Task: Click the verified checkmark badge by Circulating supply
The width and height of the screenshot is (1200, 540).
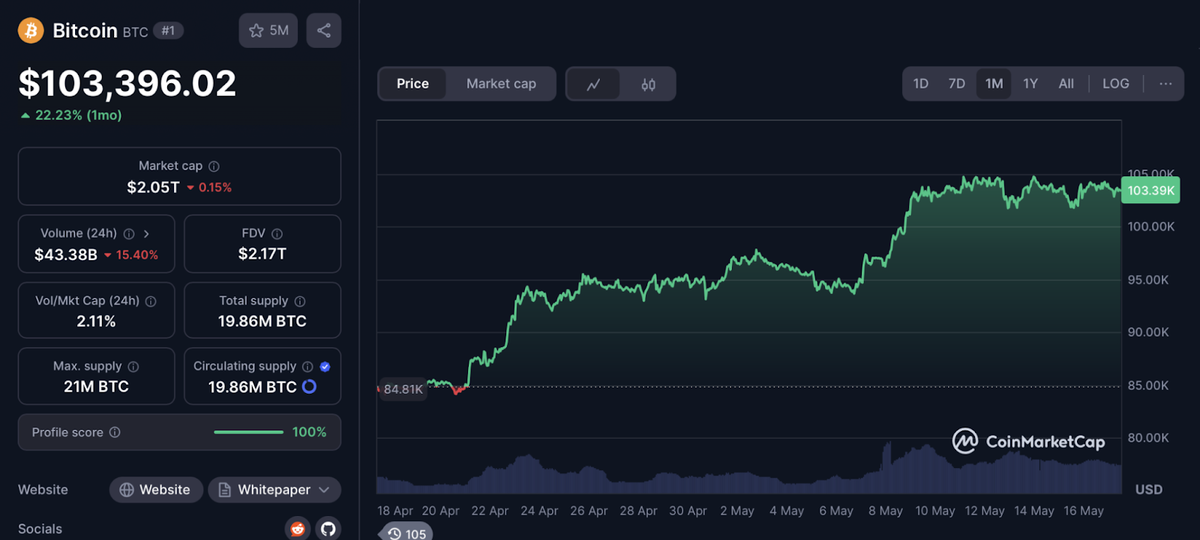Action: [325, 366]
